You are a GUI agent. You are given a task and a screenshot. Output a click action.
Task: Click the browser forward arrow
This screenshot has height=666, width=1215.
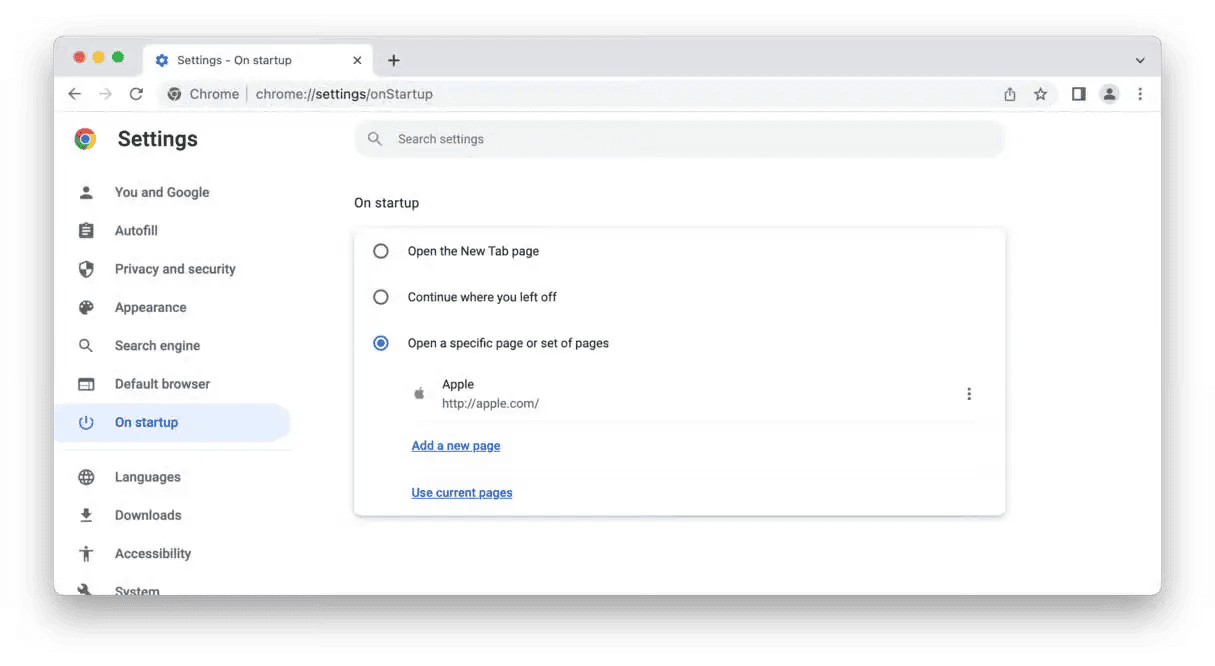[x=105, y=94]
